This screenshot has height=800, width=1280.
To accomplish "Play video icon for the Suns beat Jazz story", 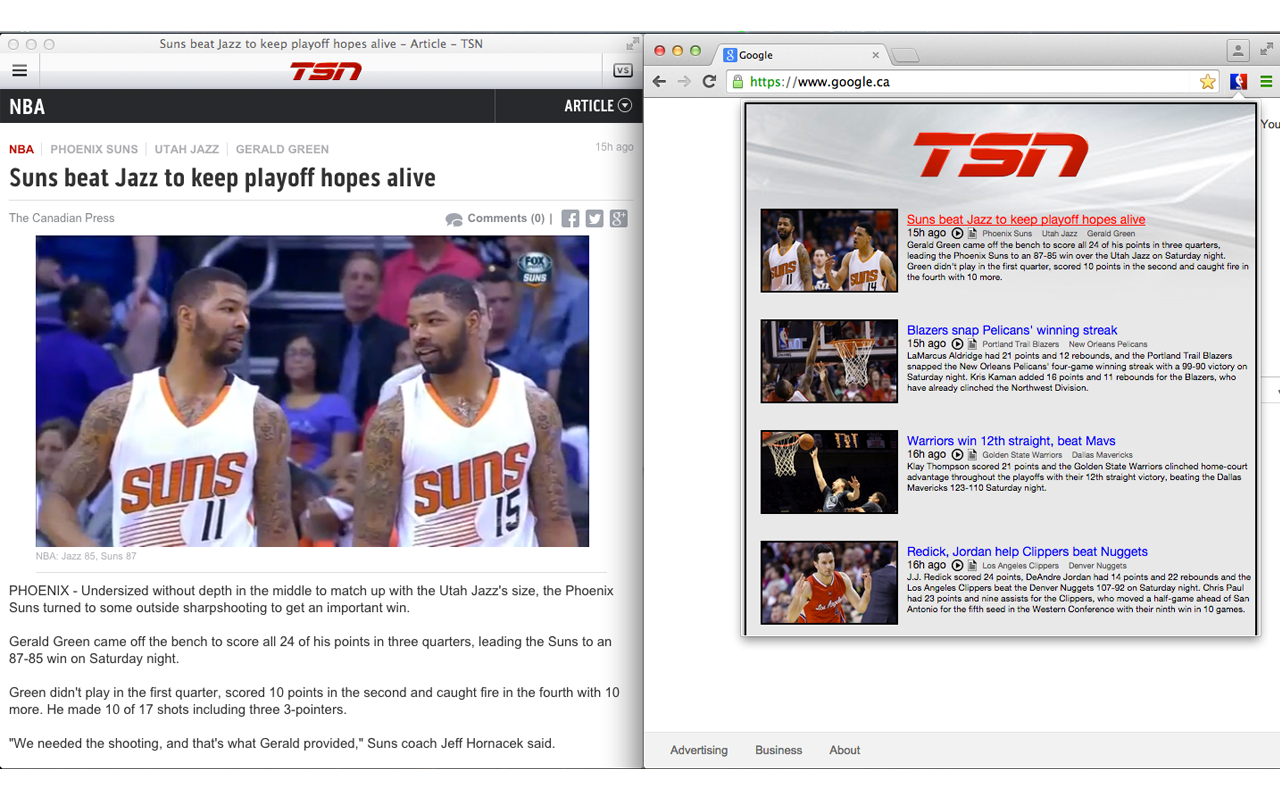I will 957,233.
